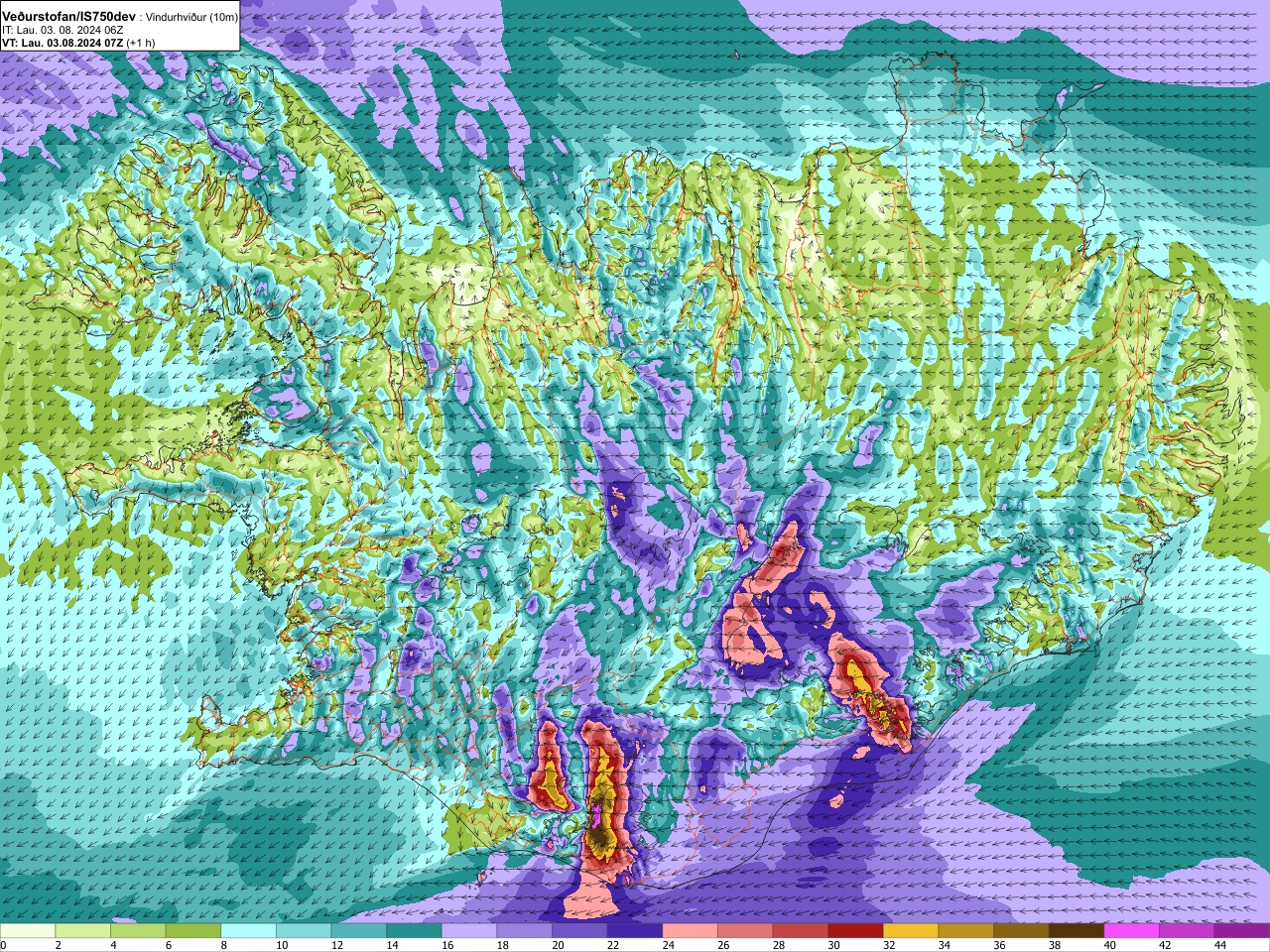
Task: Pick the violet 20–22 legend swatch
Action: pos(579,931)
